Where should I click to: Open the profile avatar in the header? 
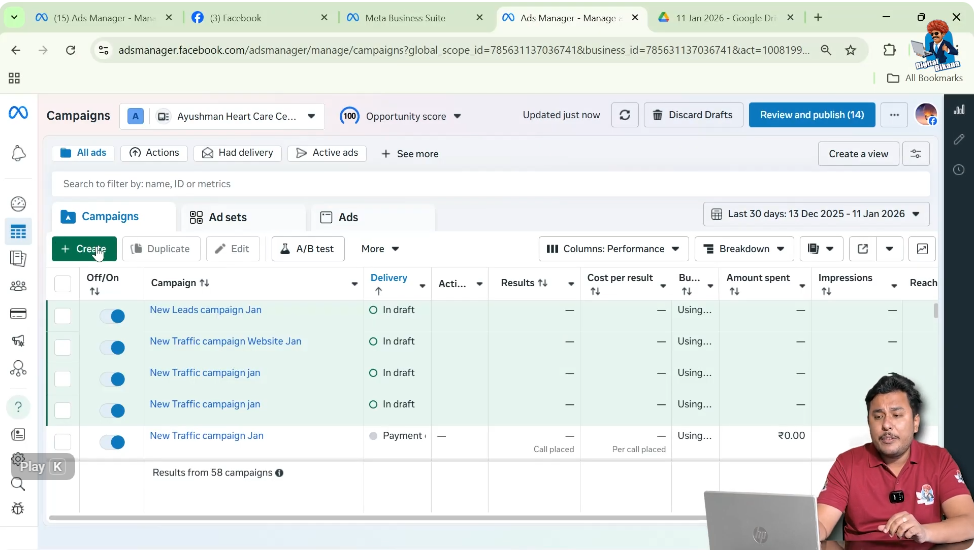(926, 115)
